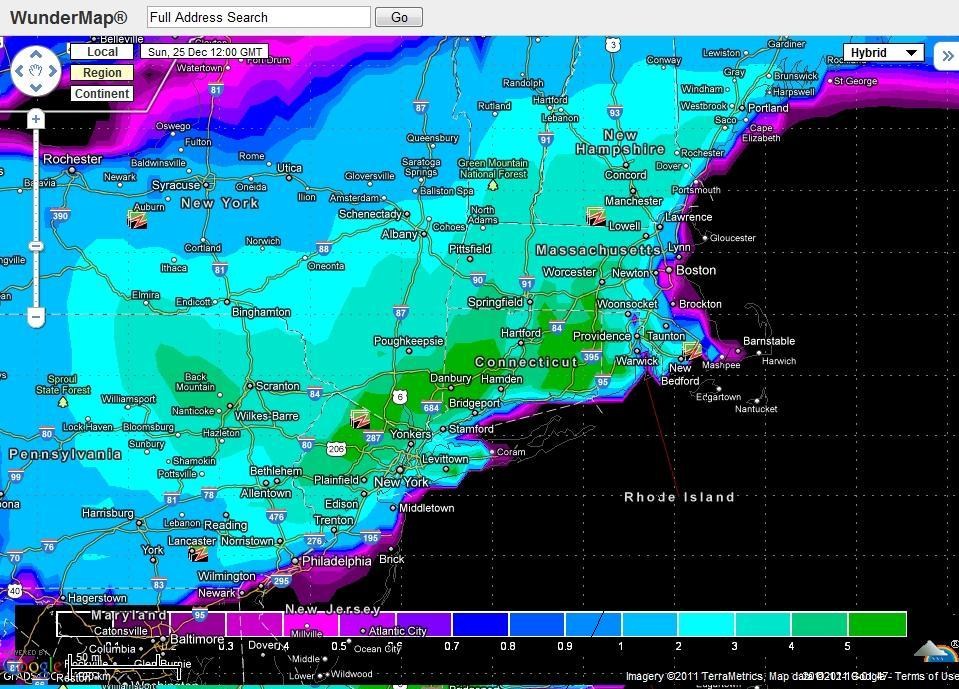Viewport: 959px width, 689px height.
Task: Click the WunderMap logo title
Action: pos(68,17)
